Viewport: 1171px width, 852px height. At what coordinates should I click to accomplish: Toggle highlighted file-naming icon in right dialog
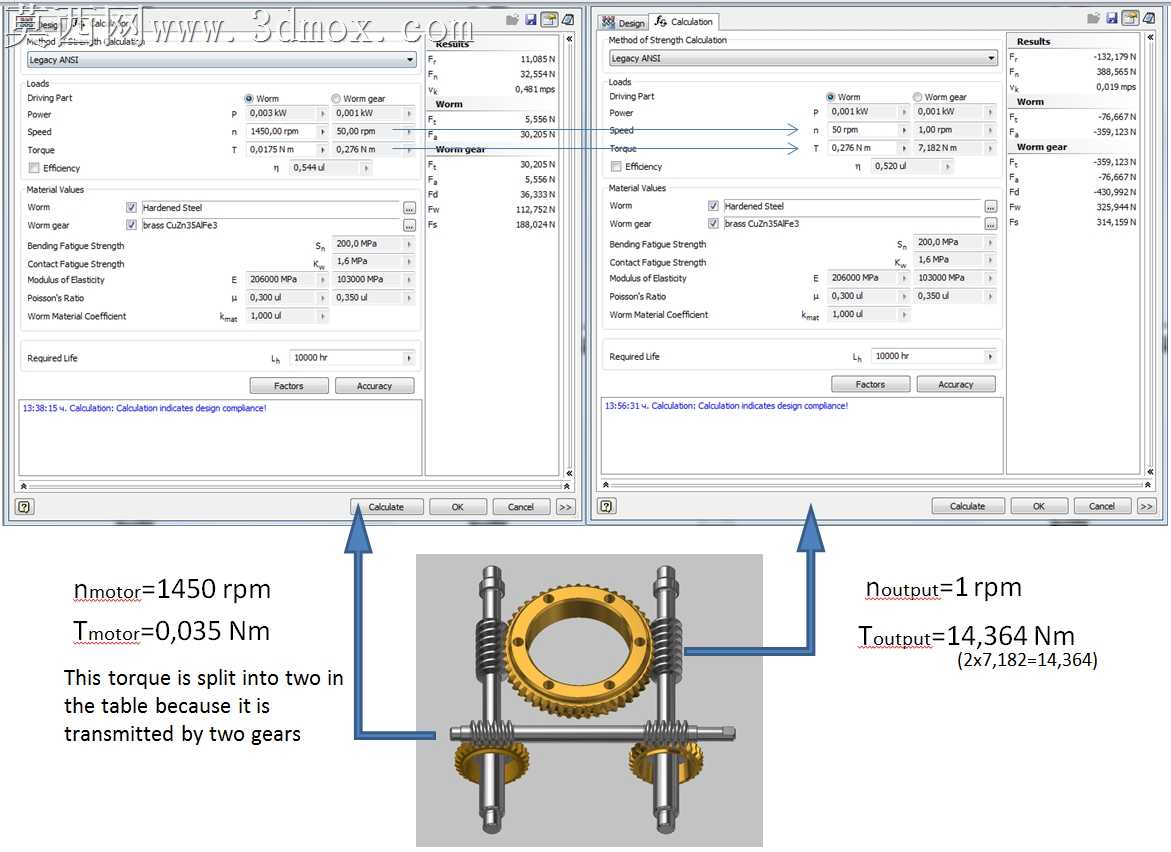tap(1131, 18)
